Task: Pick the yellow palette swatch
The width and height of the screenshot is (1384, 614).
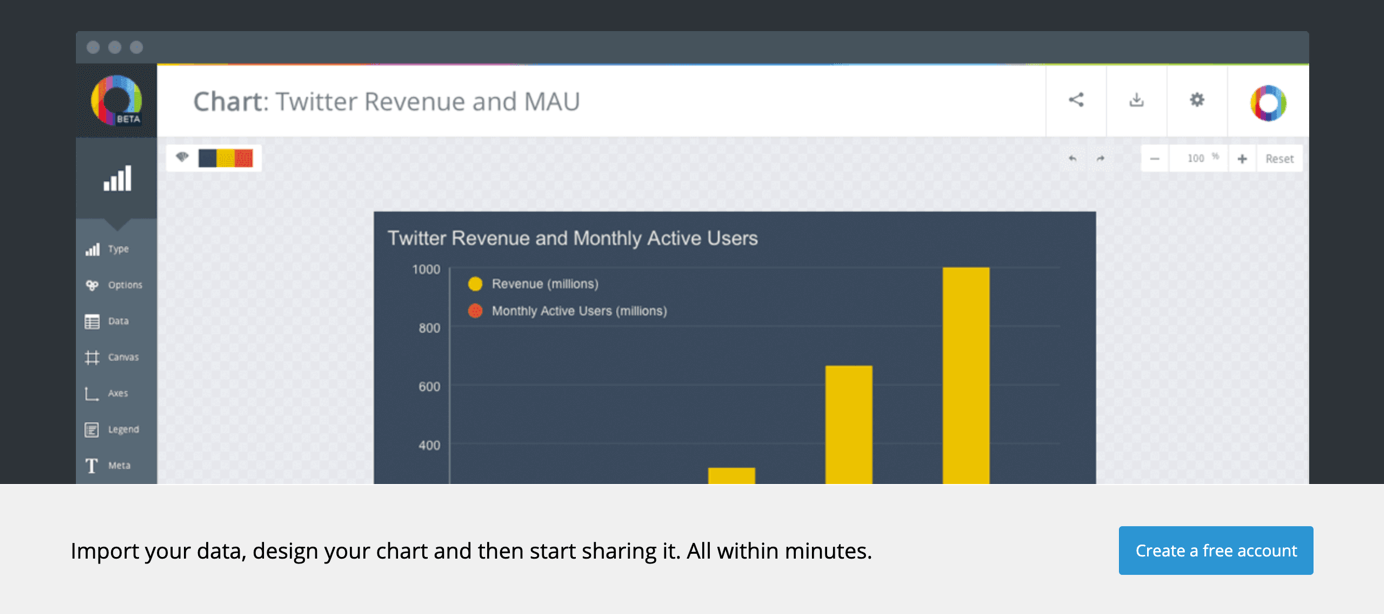Action: click(x=226, y=158)
